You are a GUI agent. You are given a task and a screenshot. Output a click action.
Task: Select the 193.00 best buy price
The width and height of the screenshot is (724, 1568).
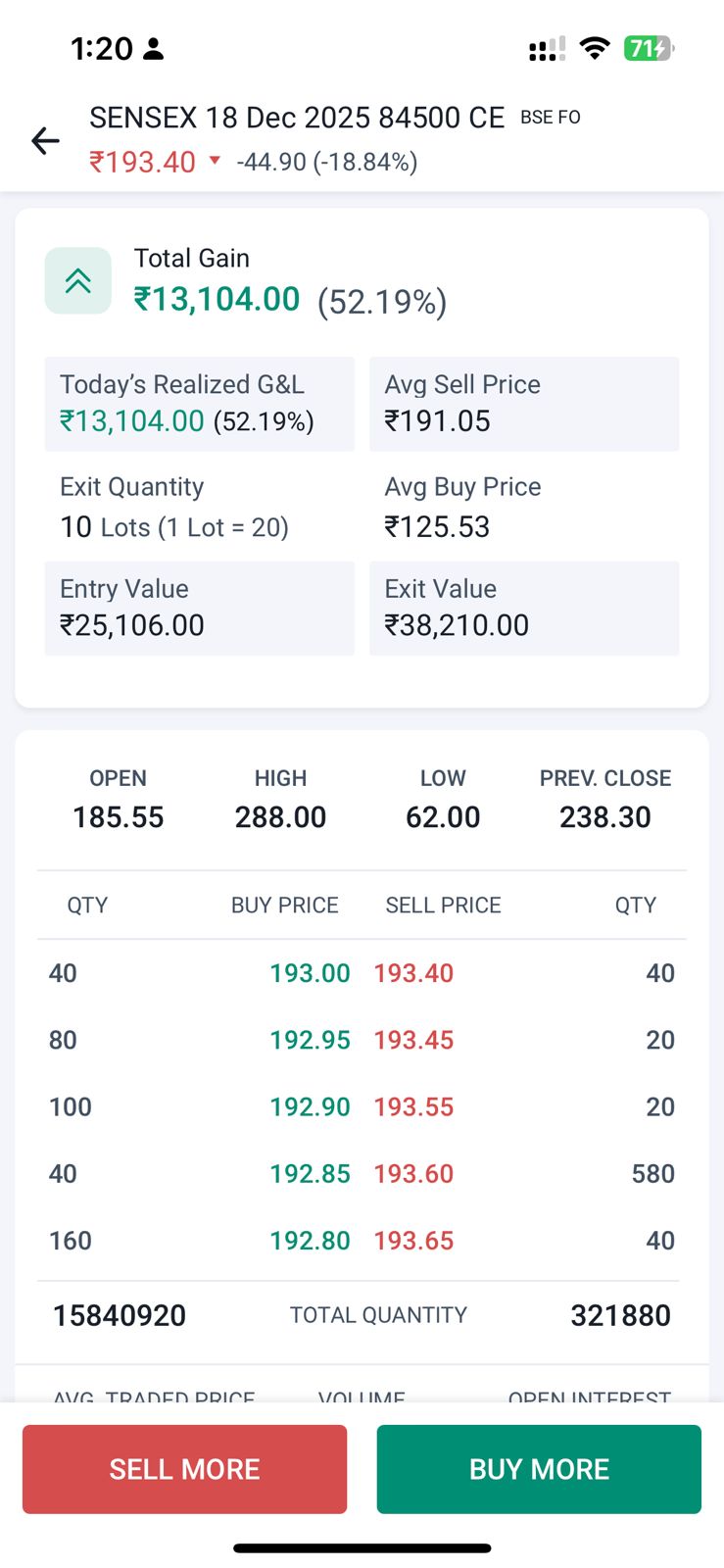[x=310, y=973]
